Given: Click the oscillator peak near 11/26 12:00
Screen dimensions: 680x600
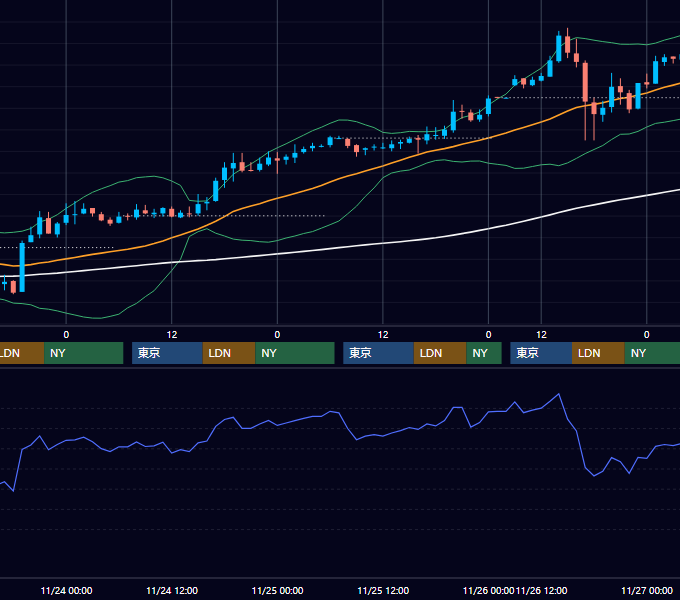Looking at the screenshot, I should click(x=559, y=394).
